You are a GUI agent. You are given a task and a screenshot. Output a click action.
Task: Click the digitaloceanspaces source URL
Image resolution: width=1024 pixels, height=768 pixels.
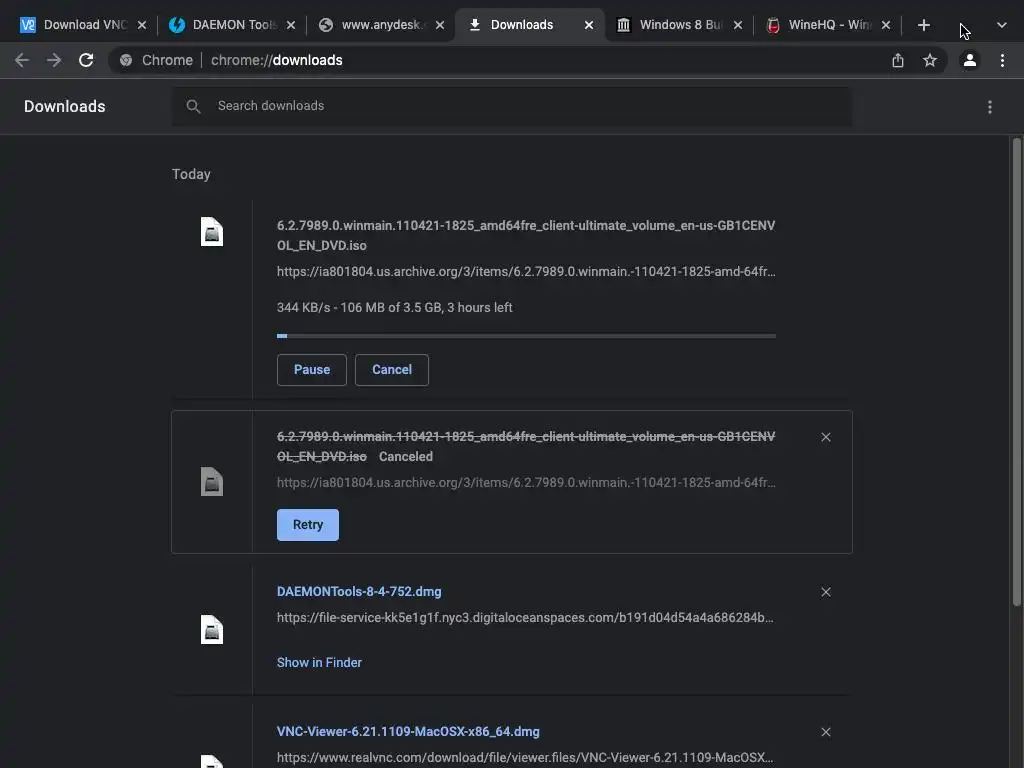pos(525,617)
